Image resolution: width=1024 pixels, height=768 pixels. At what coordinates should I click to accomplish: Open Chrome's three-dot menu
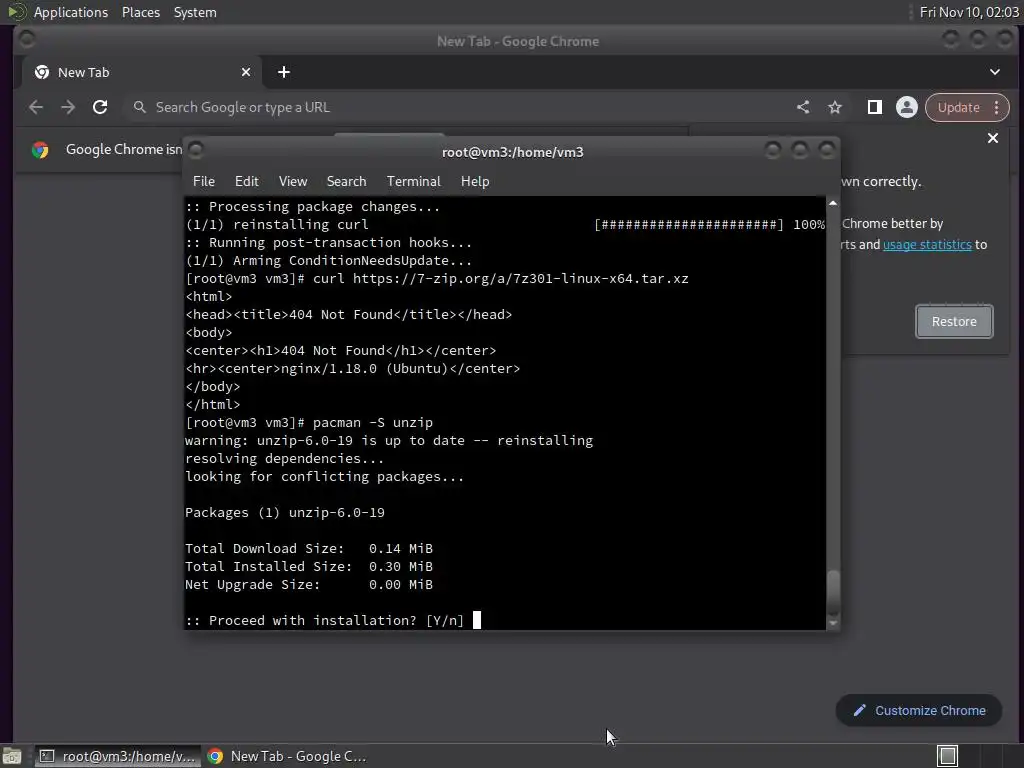pos(997,107)
